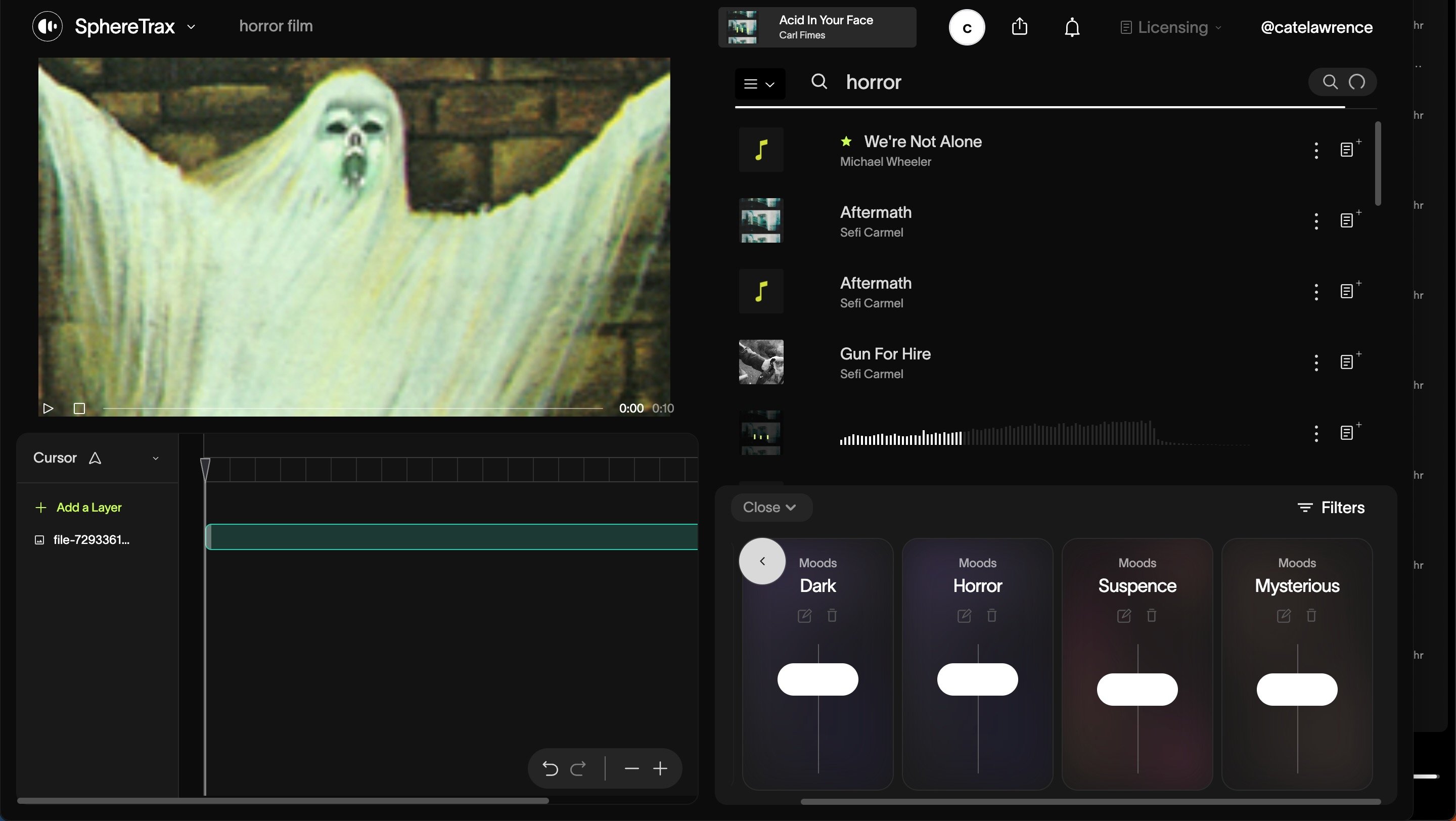Image resolution: width=1456 pixels, height=821 pixels.
Task: Select the teal clip on the timeline
Action: [x=451, y=537]
